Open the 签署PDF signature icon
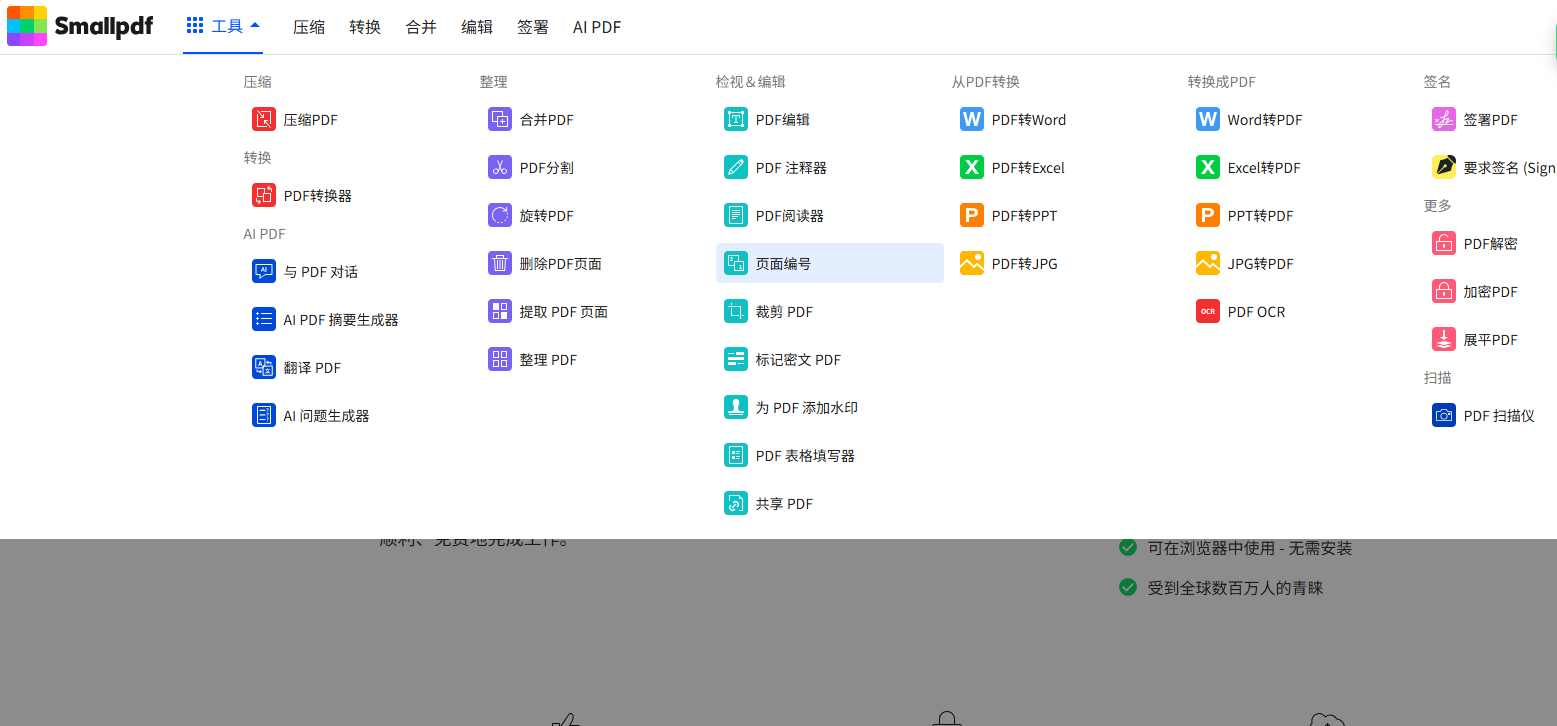1557x726 pixels. (1443, 119)
